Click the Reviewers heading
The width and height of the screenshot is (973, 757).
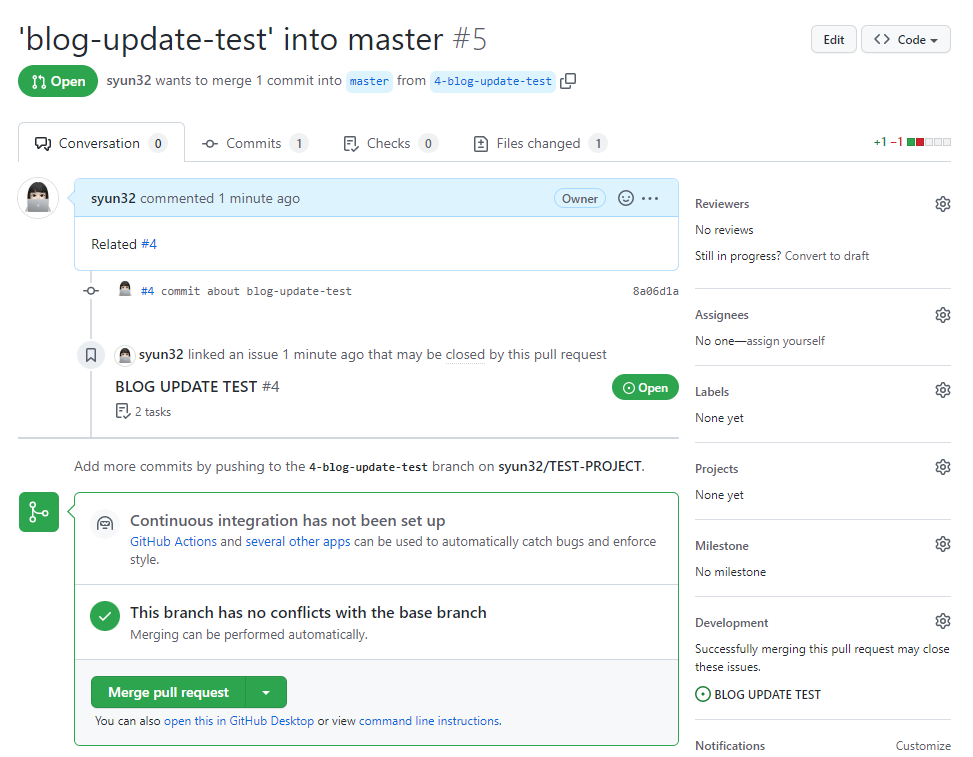click(722, 204)
